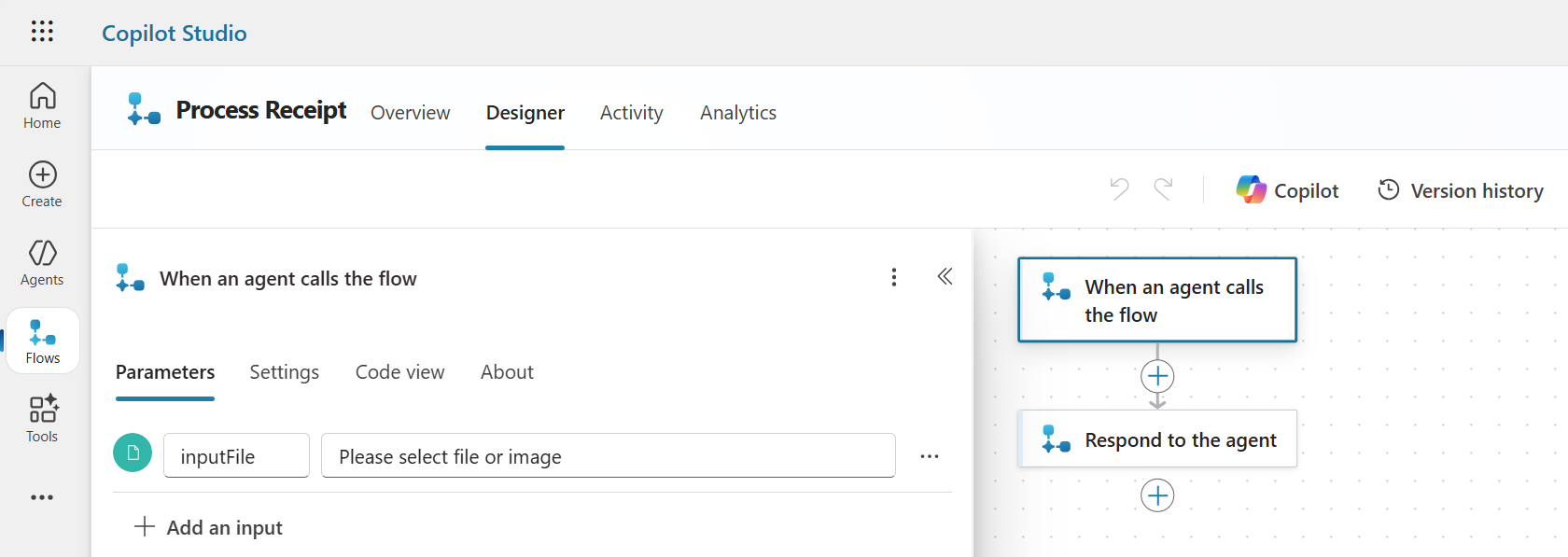
Task: Open Version history
Action: click(x=1461, y=190)
